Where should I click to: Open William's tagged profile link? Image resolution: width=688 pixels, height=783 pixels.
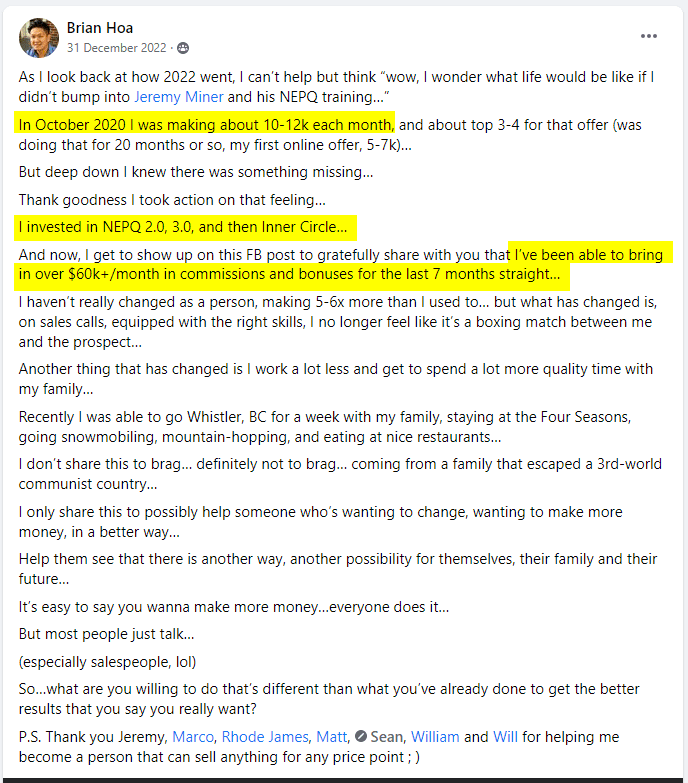click(435, 737)
